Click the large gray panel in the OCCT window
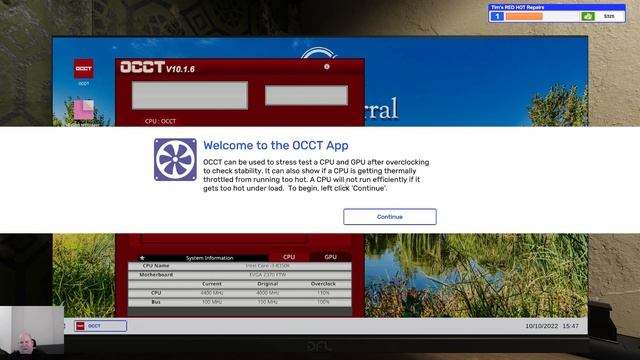The height and width of the screenshot is (360, 640). click(x=190, y=95)
